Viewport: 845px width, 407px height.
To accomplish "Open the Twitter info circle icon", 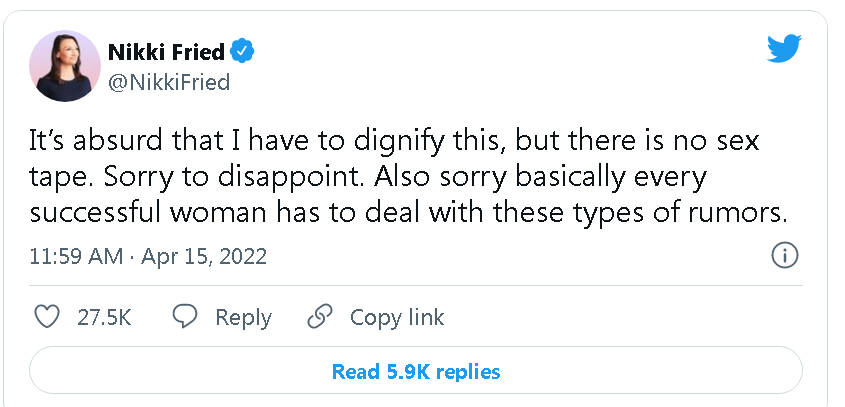I will click(785, 256).
